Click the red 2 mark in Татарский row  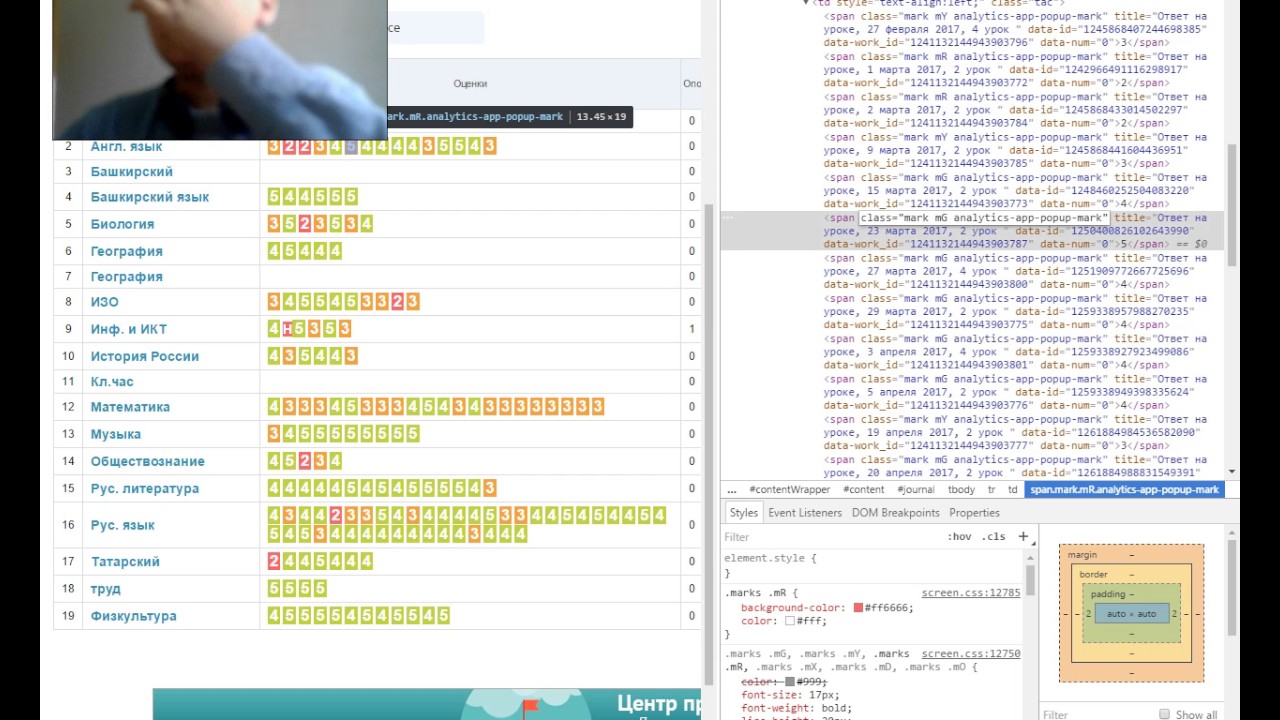click(x=274, y=561)
